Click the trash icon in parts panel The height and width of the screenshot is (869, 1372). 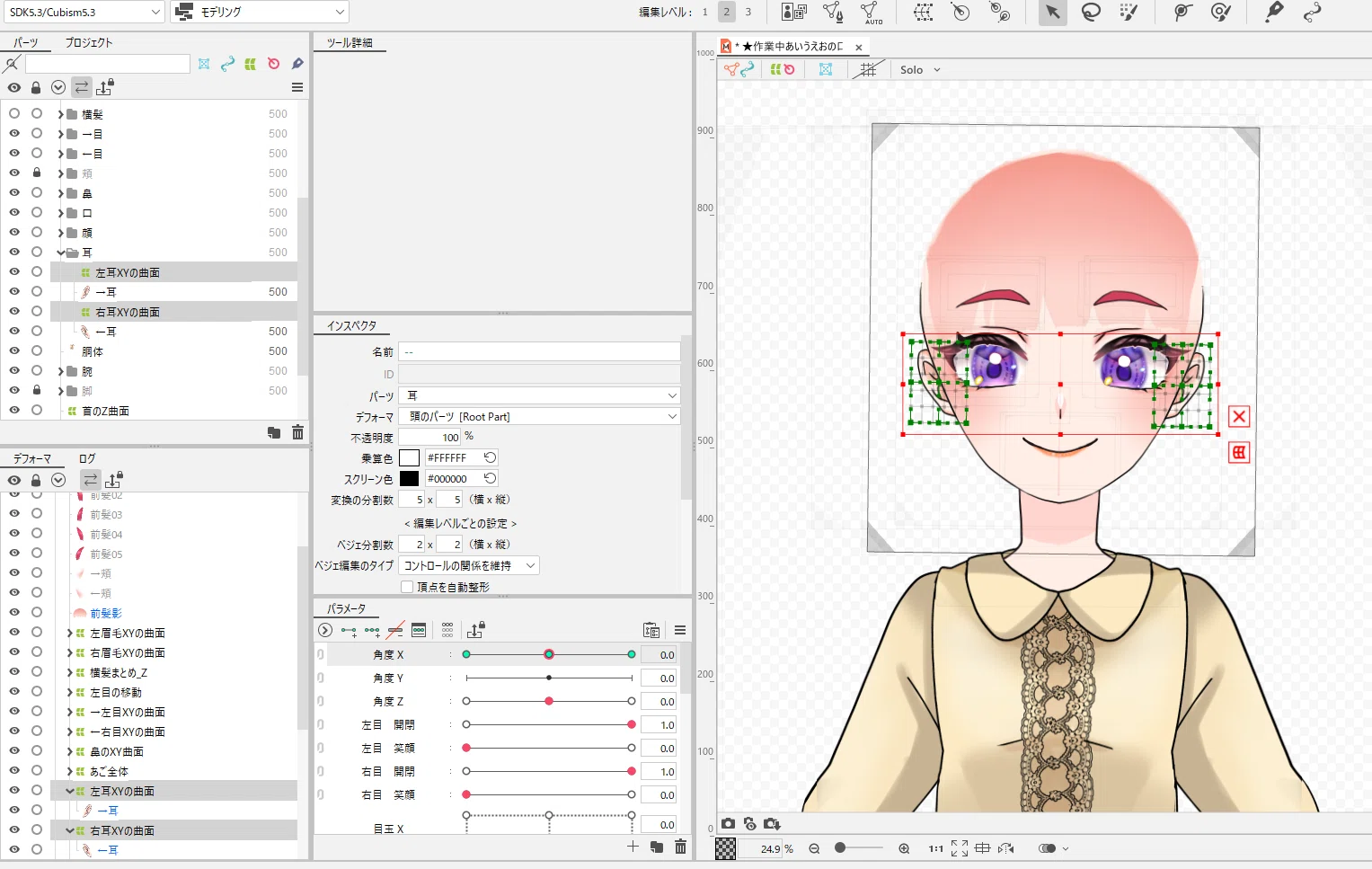coord(297,432)
